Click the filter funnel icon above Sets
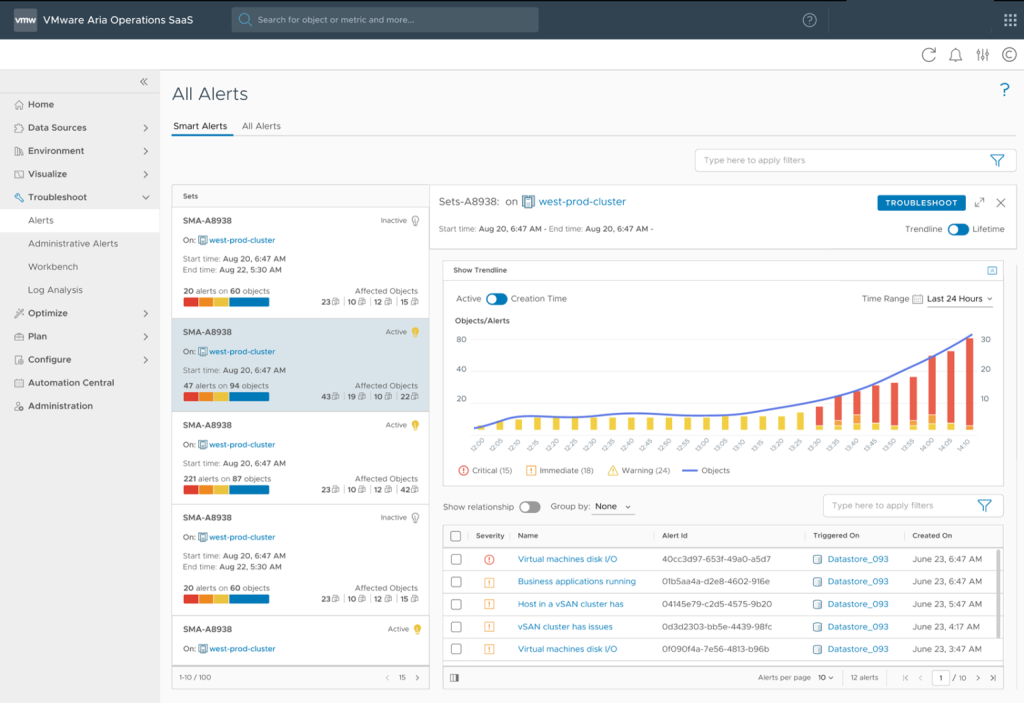The image size is (1024, 703). (996, 160)
